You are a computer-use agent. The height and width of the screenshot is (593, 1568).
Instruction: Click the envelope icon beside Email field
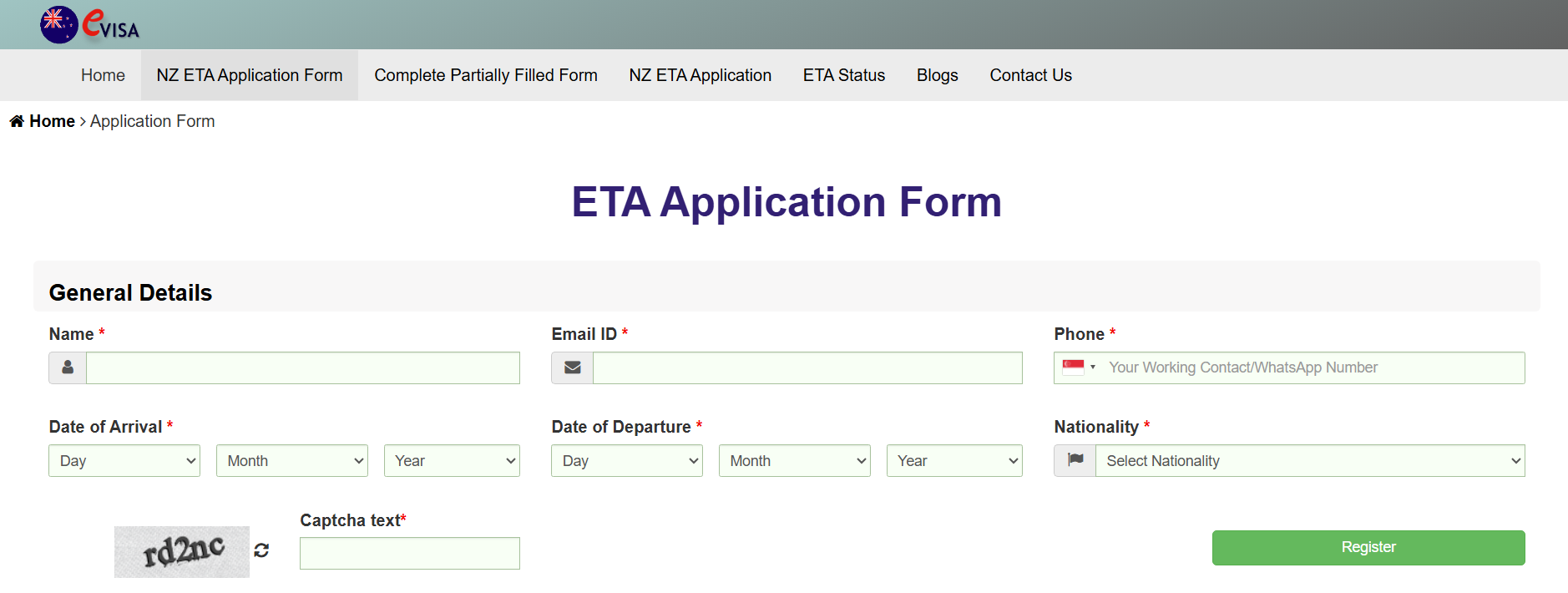[x=572, y=367]
